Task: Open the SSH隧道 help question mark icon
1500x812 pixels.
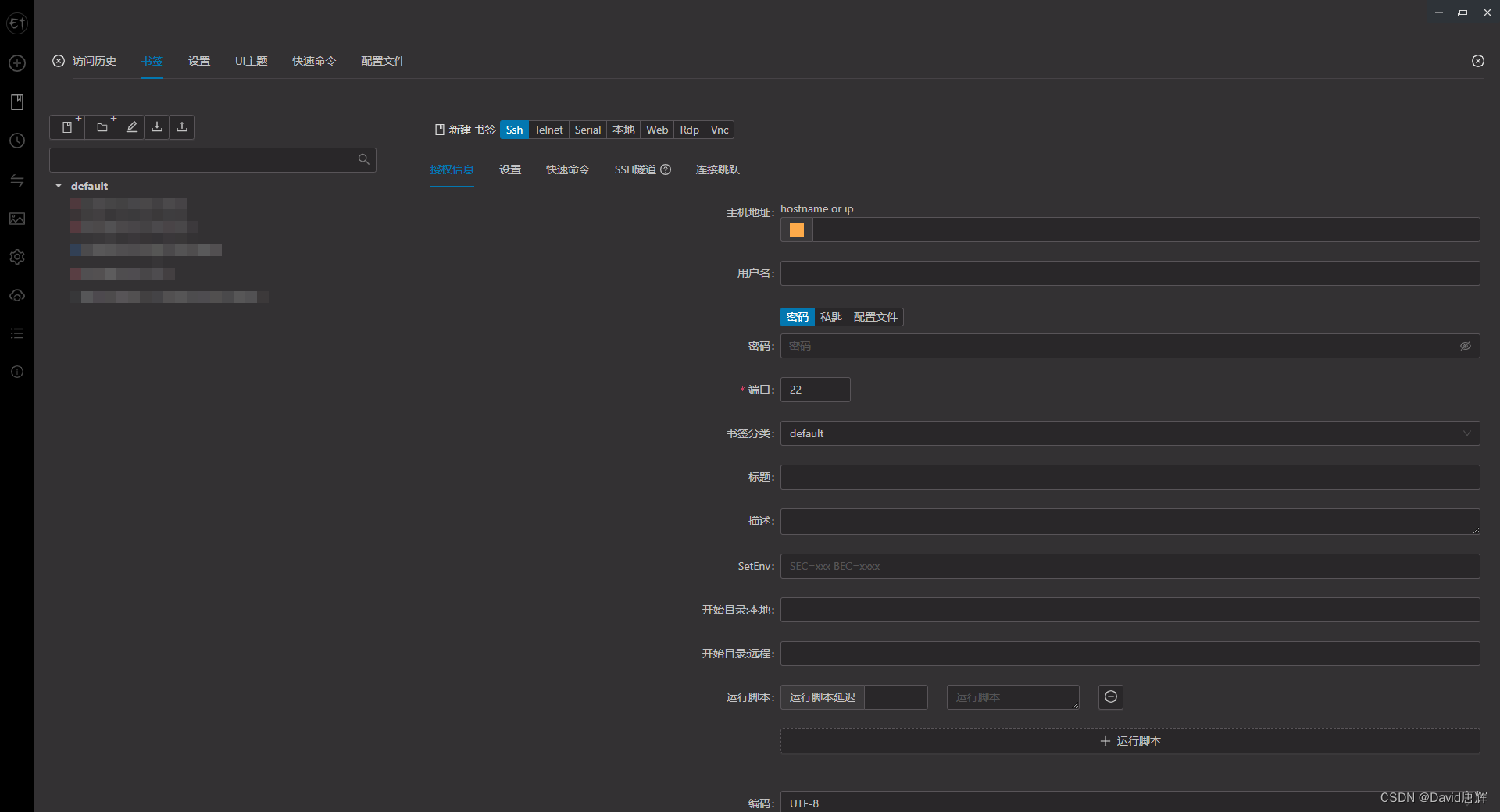Action: point(666,169)
